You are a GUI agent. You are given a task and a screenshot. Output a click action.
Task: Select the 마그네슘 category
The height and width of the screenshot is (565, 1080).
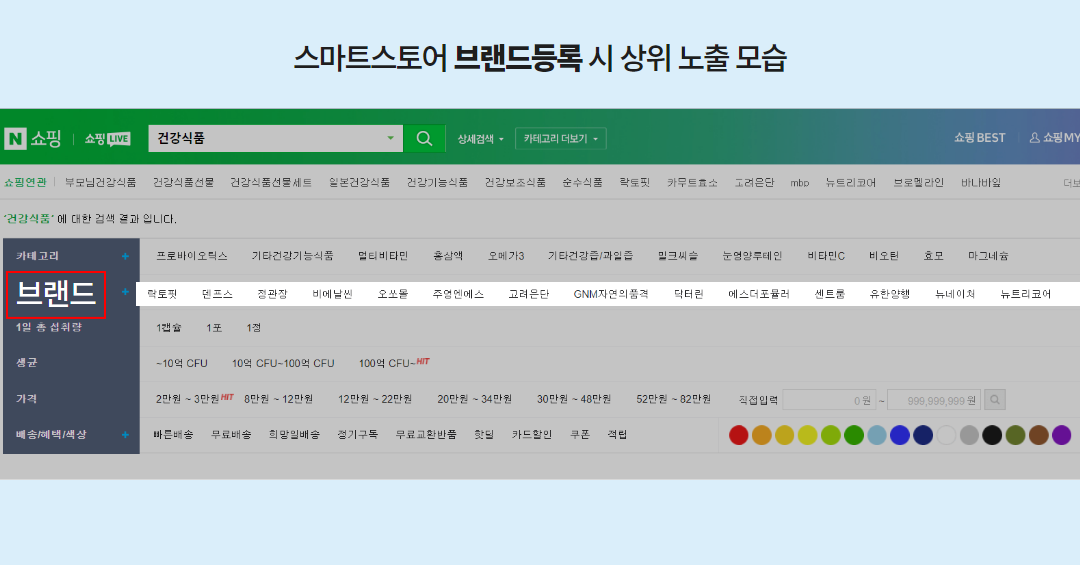(988, 256)
